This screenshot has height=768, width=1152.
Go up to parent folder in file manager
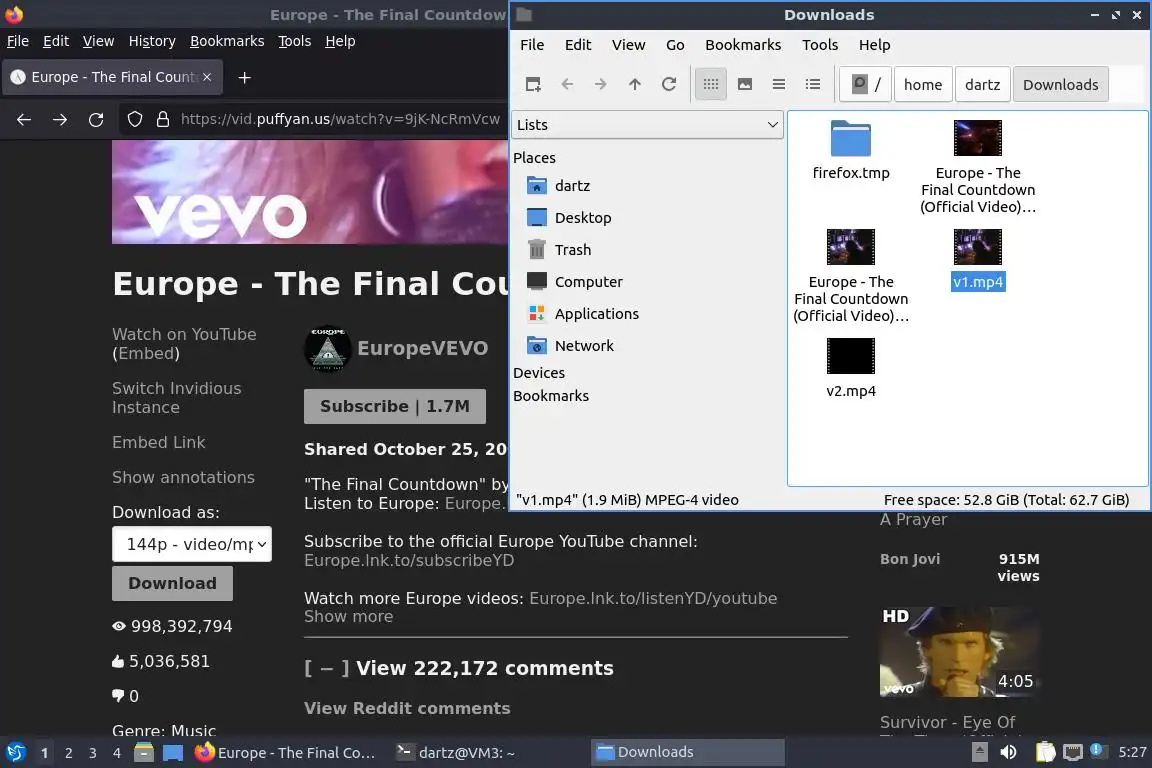[635, 85]
